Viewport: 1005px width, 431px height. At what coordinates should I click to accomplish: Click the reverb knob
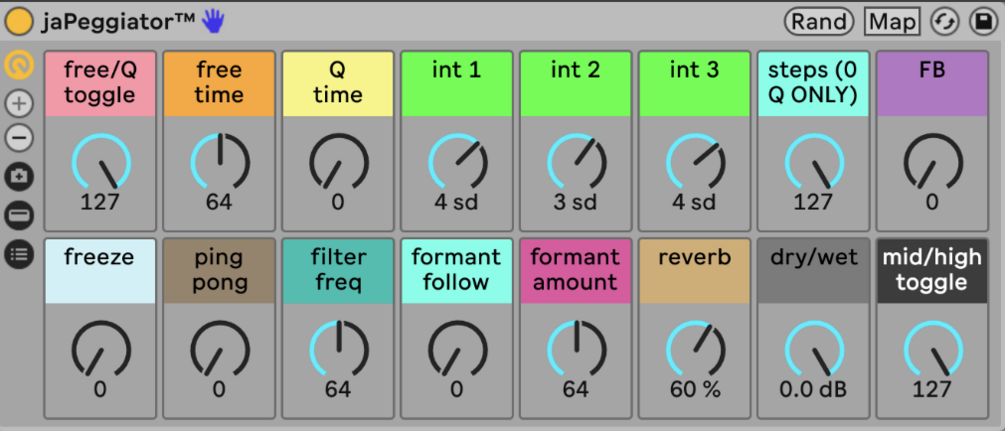[x=695, y=350]
